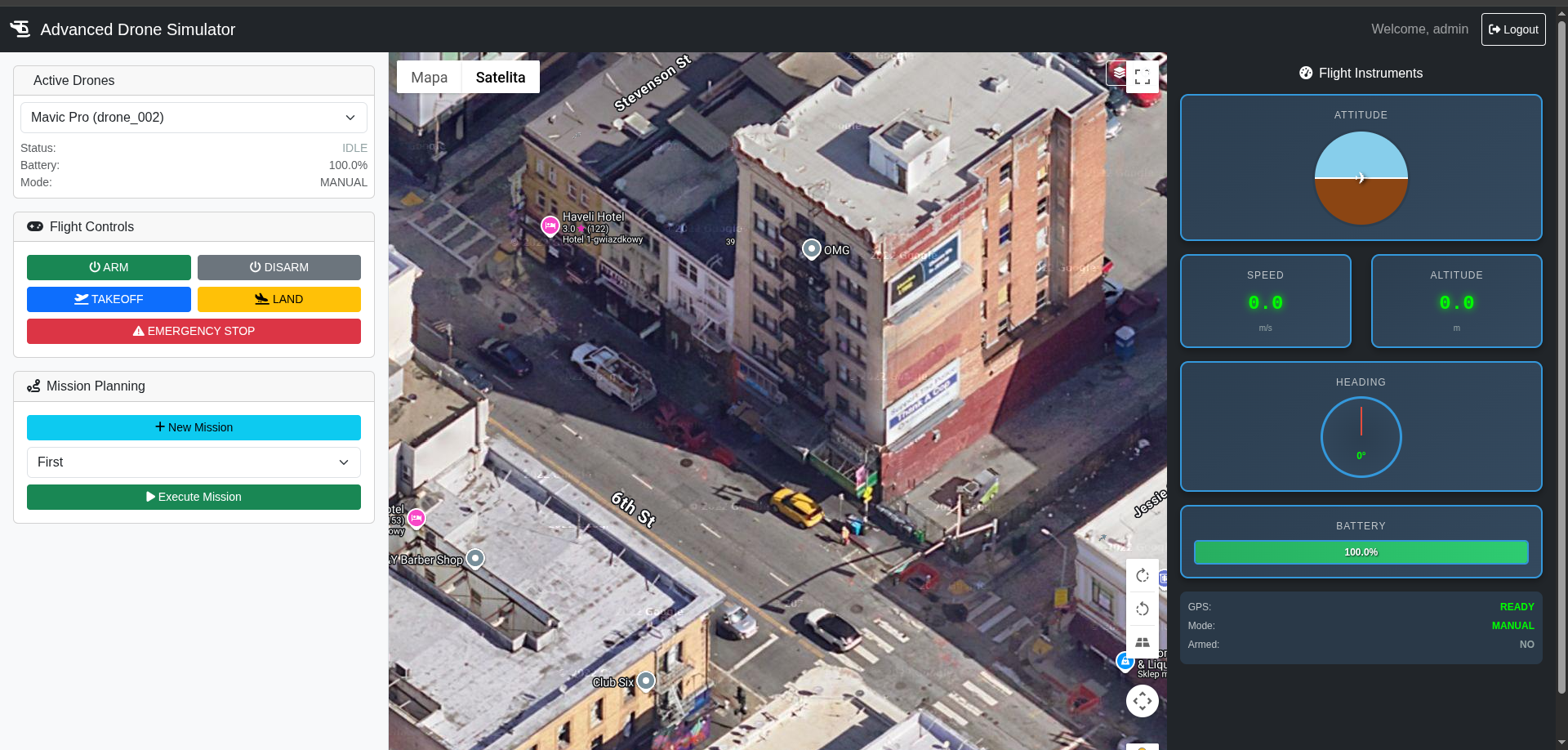Rotate the map clockwise

pyautogui.click(x=1142, y=576)
